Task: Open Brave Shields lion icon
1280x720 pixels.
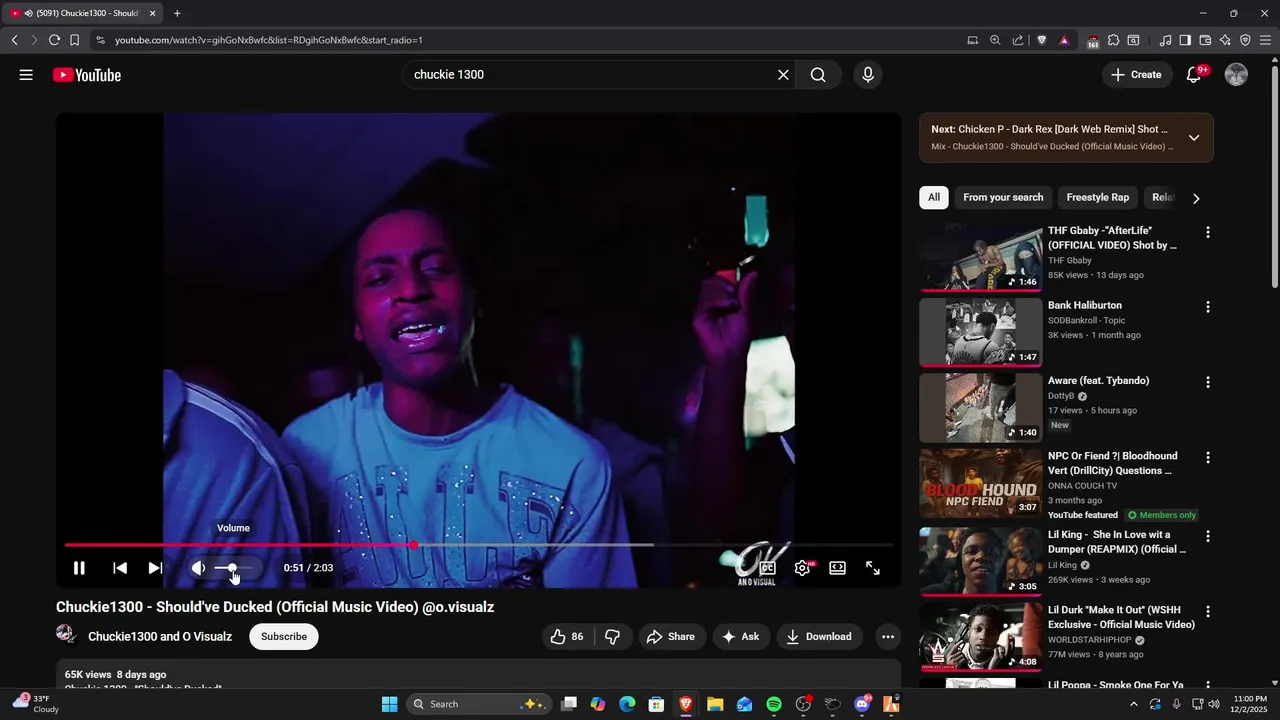Action: pyautogui.click(x=1042, y=40)
